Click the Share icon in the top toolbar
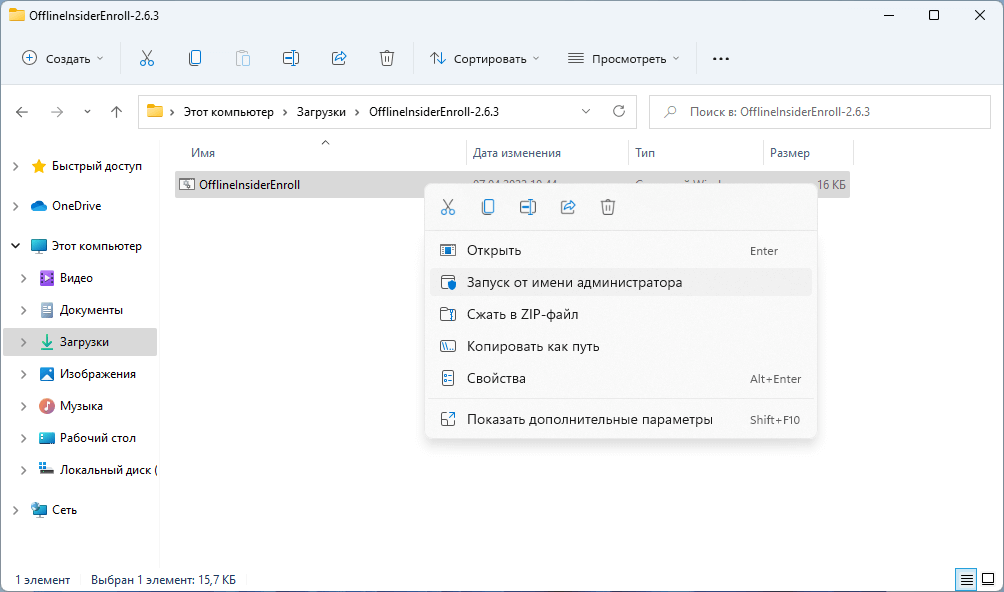The width and height of the screenshot is (1004, 592). [x=339, y=58]
